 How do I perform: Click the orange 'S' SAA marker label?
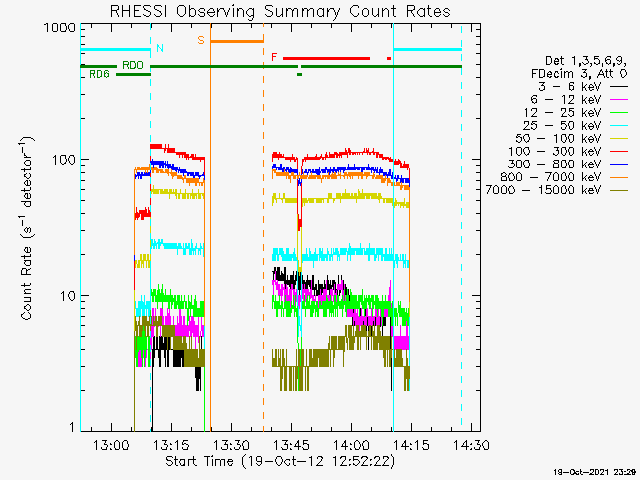[x=201, y=40]
